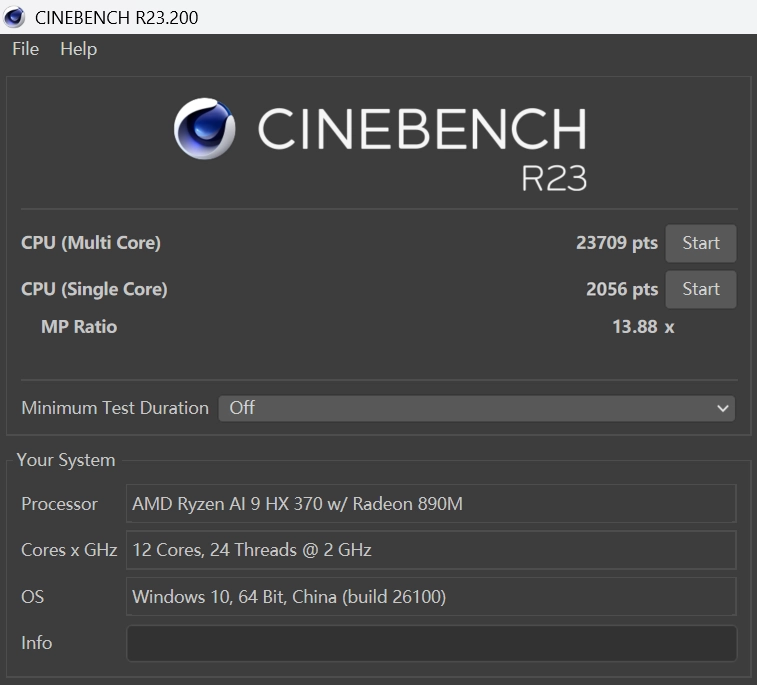Click the OS field showing Windows 10
Image resolution: width=757 pixels, height=685 pixels.
click(x=431, y=597)
